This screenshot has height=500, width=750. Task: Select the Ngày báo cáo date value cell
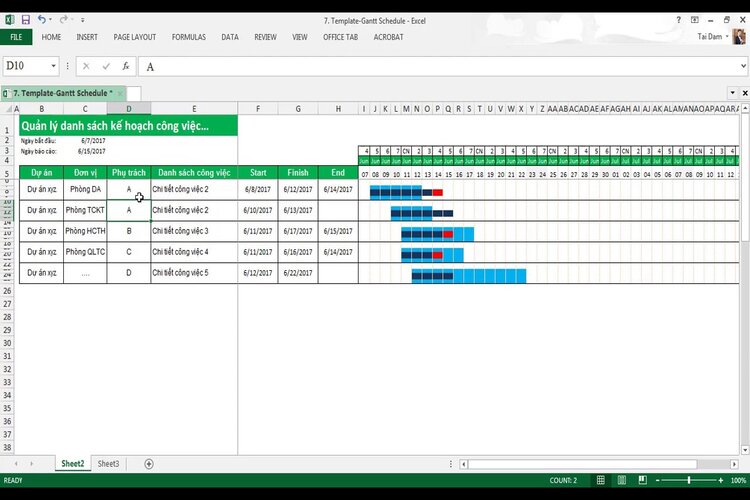pos(86,151)
